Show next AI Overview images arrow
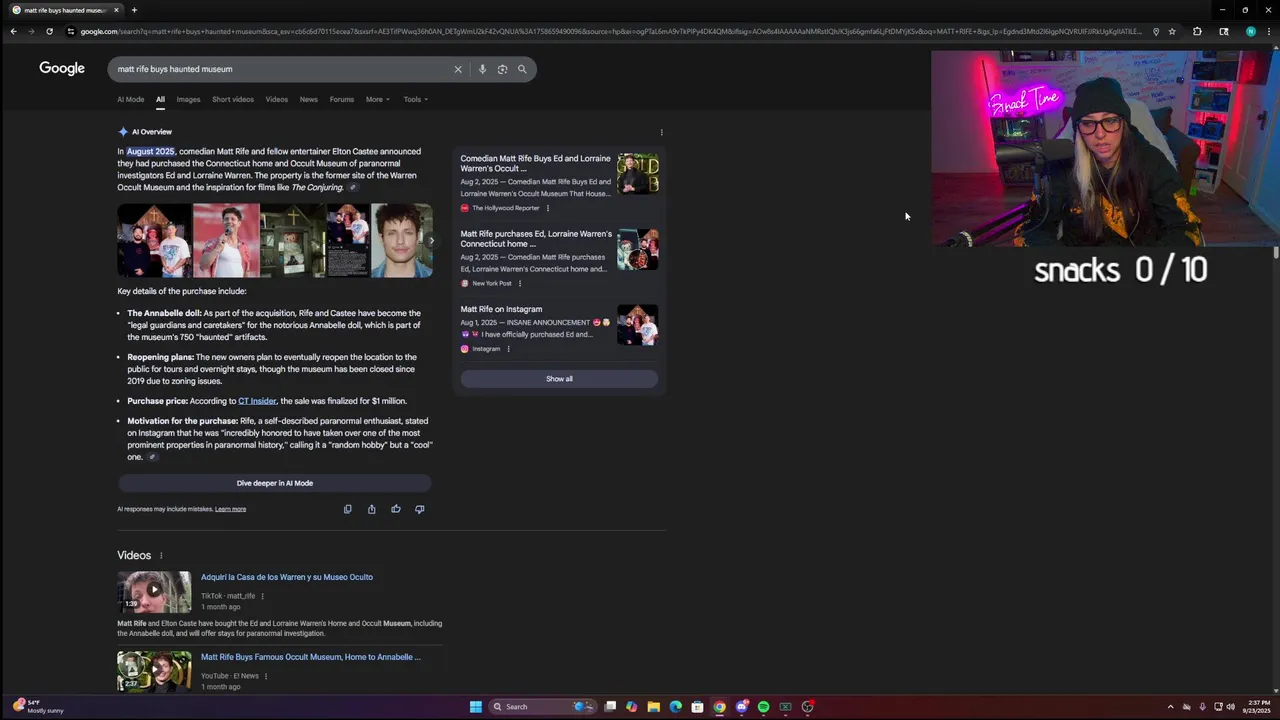1280x720 pixels. (x=431, y=241)
